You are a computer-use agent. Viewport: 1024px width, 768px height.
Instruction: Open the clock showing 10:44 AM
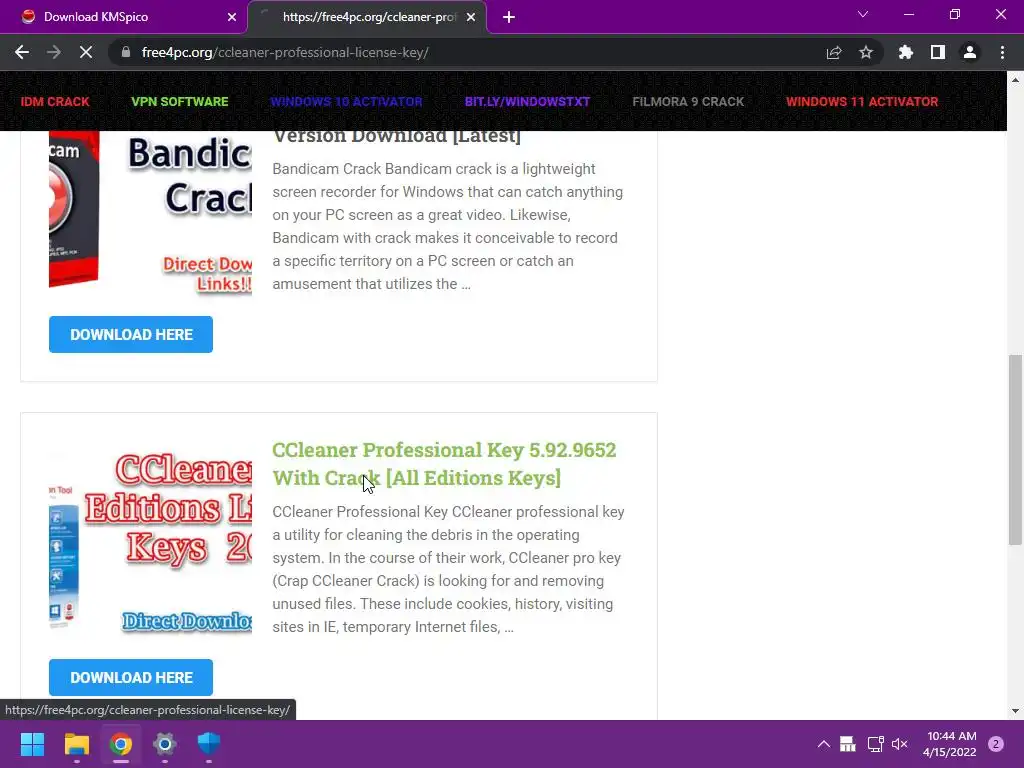(950, 744)
